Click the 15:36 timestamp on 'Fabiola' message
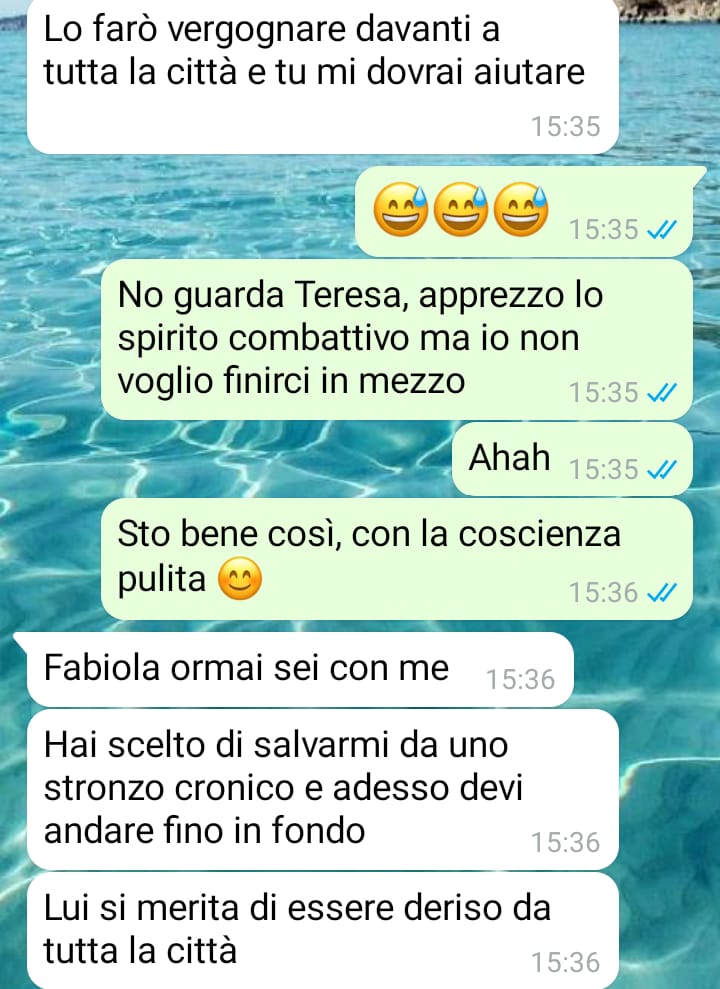 pos(520,680)
